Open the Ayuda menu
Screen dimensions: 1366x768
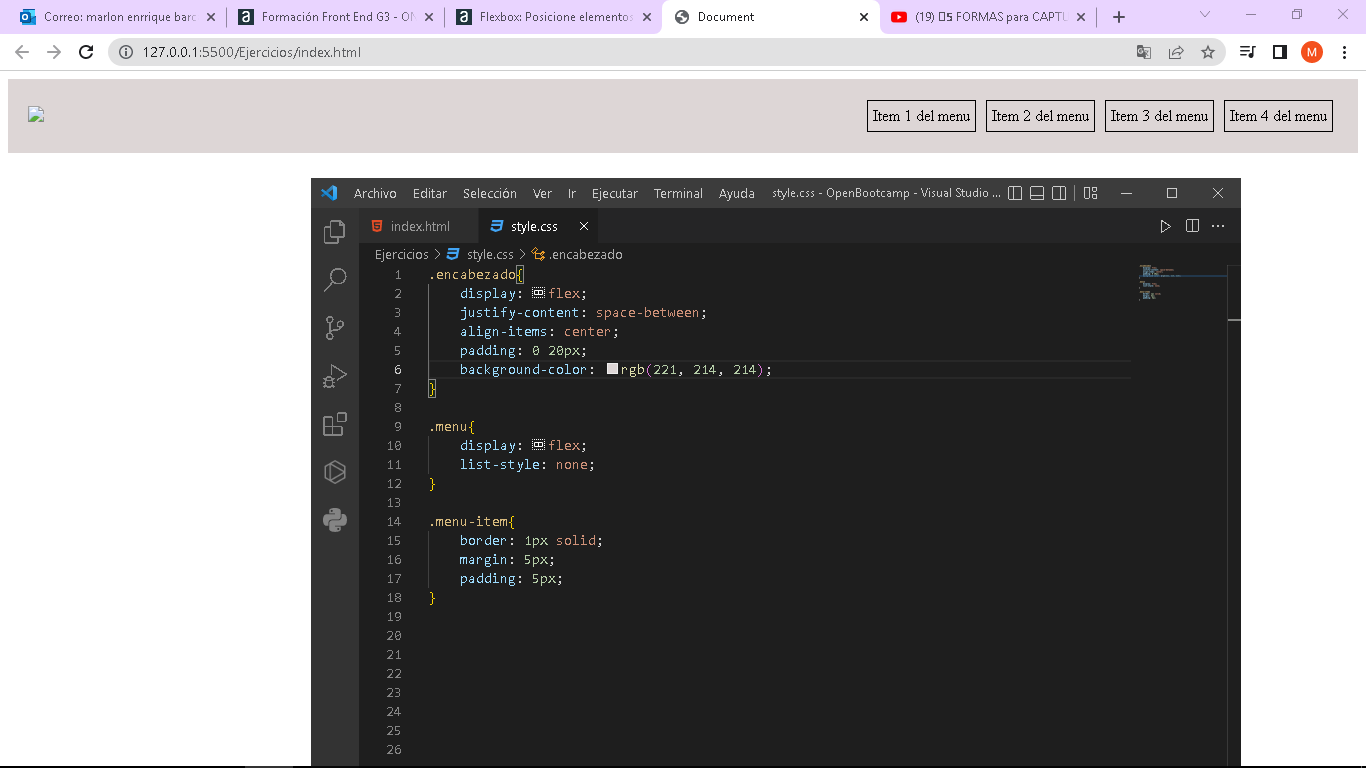737,193
